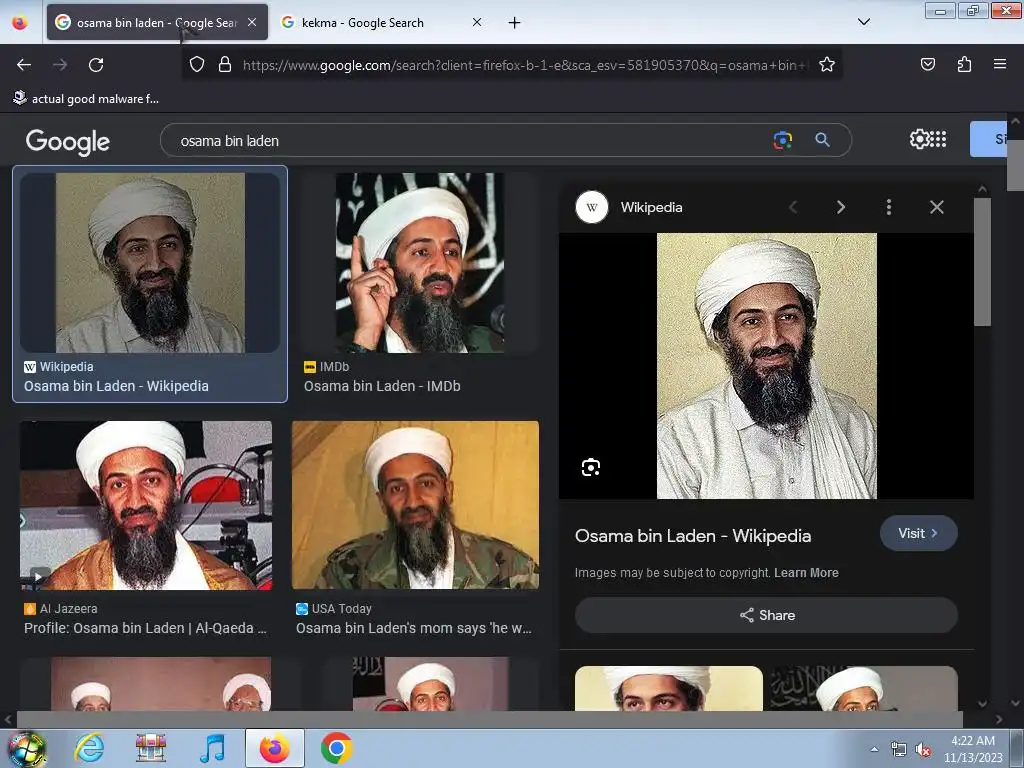Open the Google apps grid
The image size is (1024, 768).
(x=938, y=139)
